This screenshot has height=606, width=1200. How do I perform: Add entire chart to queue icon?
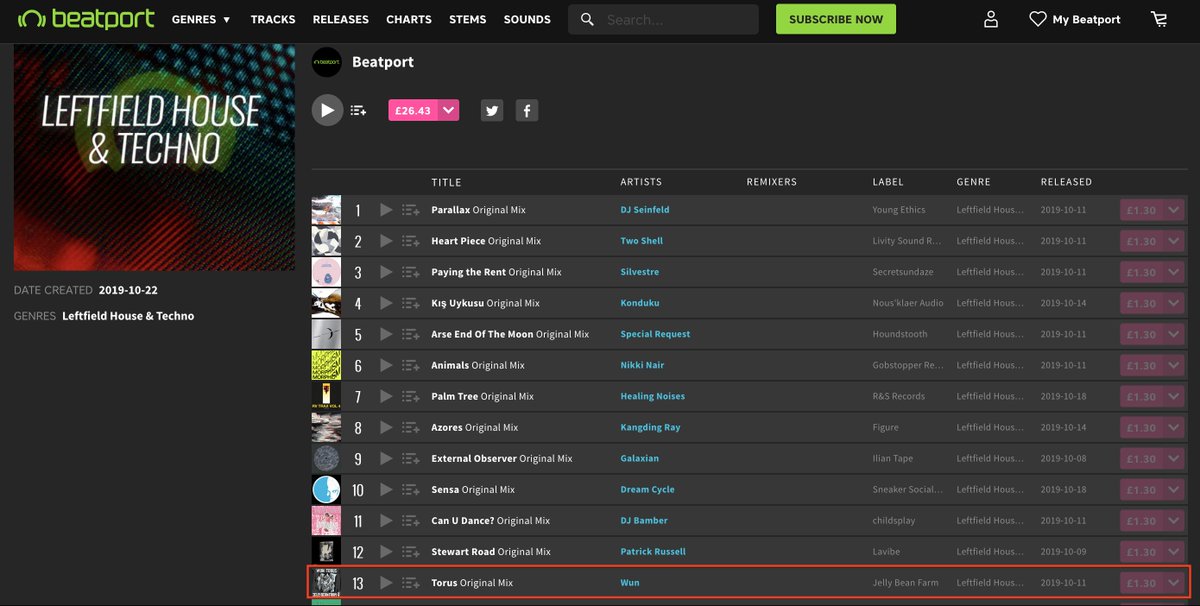[x=358, y=111]
